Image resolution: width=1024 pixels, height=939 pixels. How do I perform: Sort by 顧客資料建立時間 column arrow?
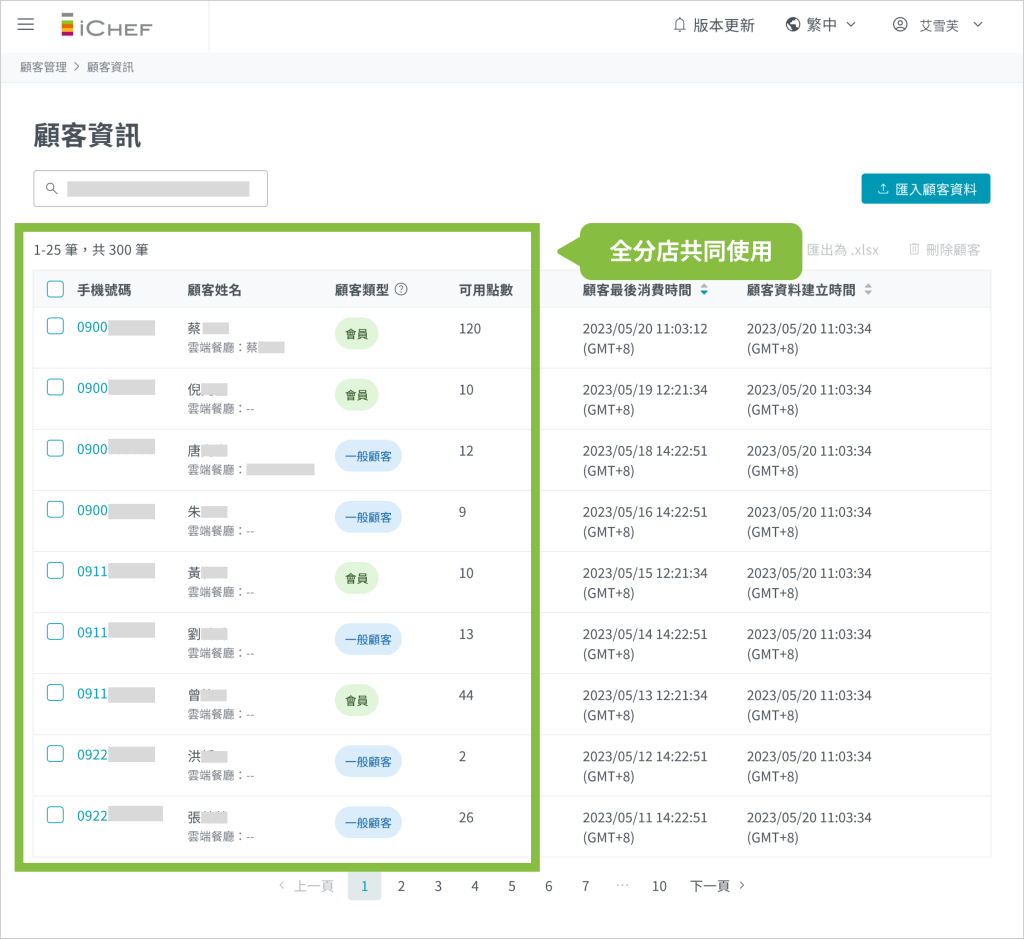coord(868,290)
